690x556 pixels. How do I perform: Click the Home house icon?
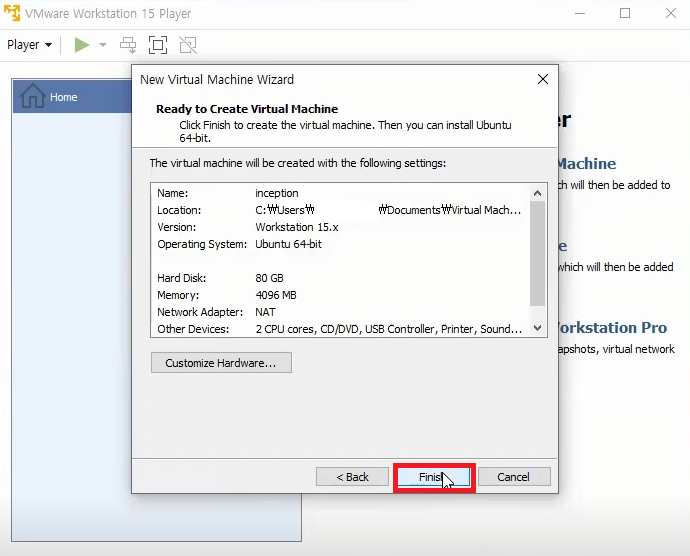pos(33,96)
